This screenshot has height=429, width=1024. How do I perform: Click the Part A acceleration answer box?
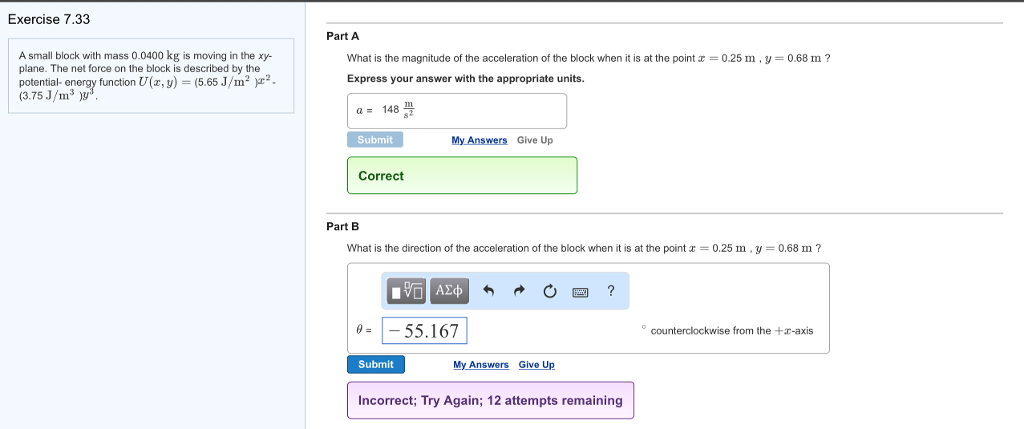pos(457,110)
